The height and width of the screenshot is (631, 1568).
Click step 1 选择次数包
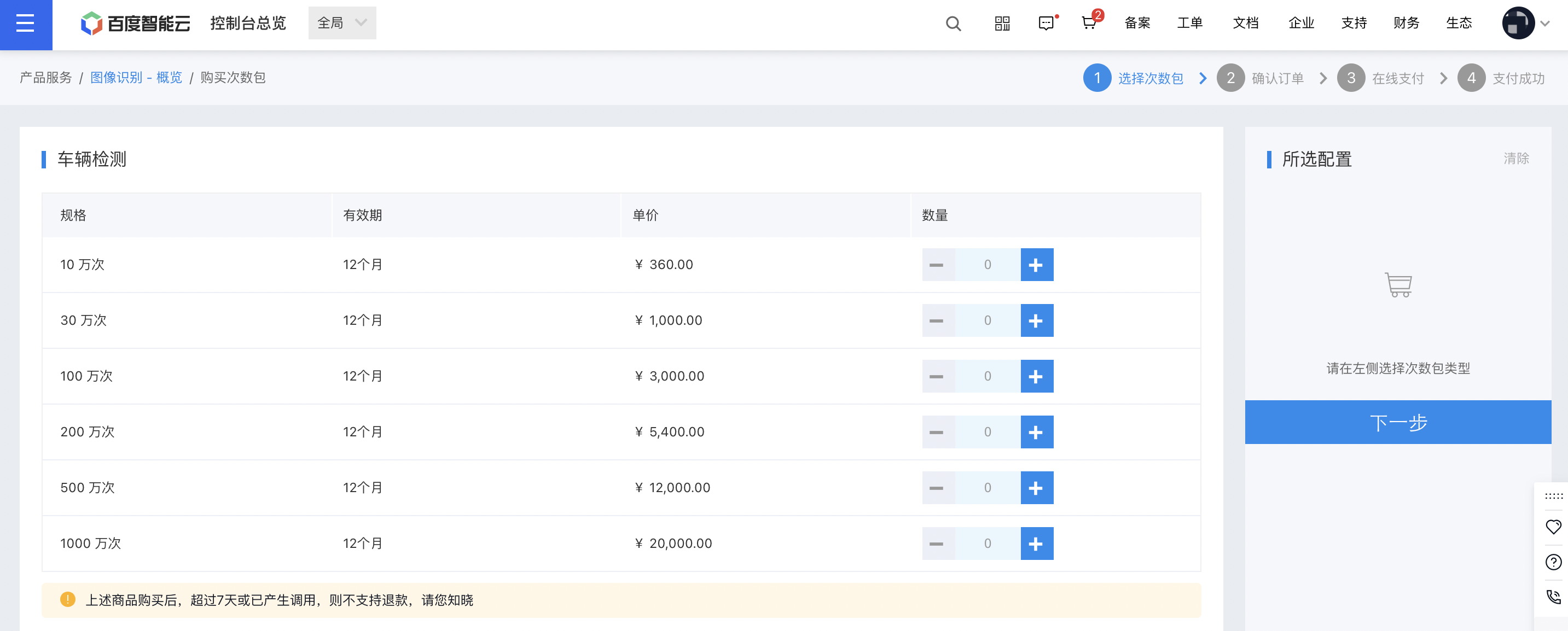pos(1134,79)
